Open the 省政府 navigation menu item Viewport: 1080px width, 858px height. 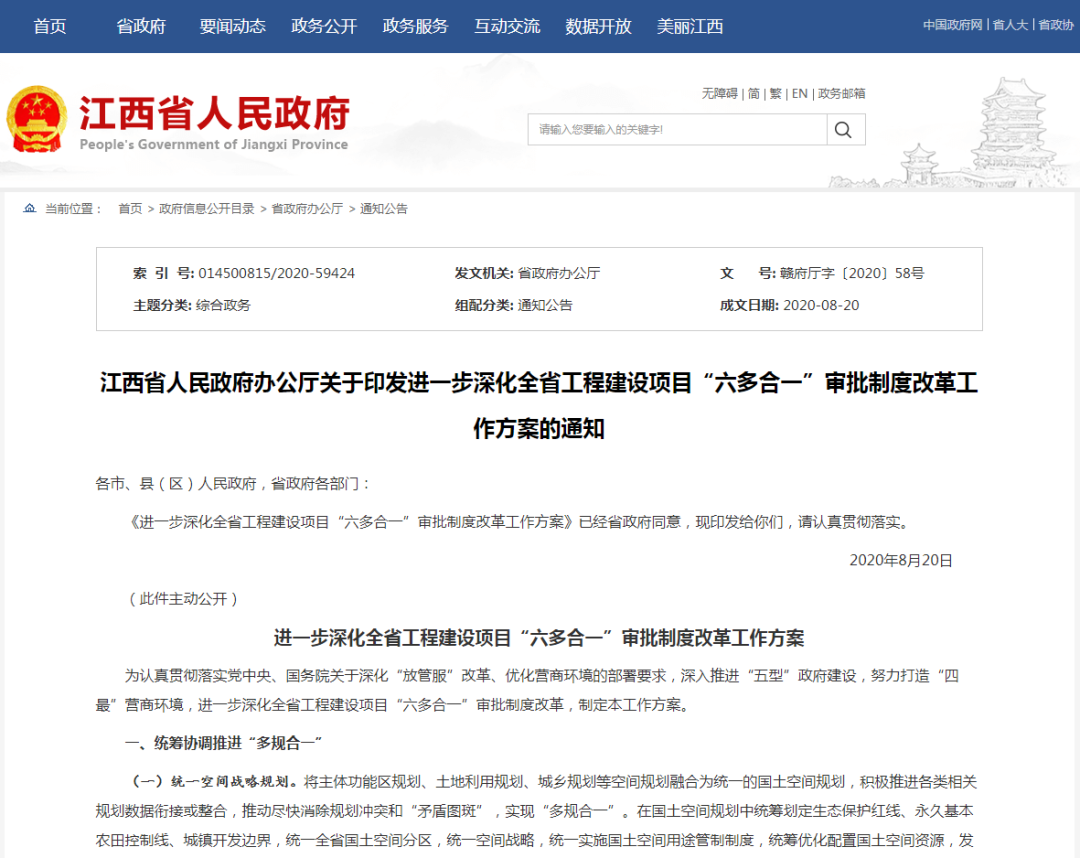coord(141,26)
